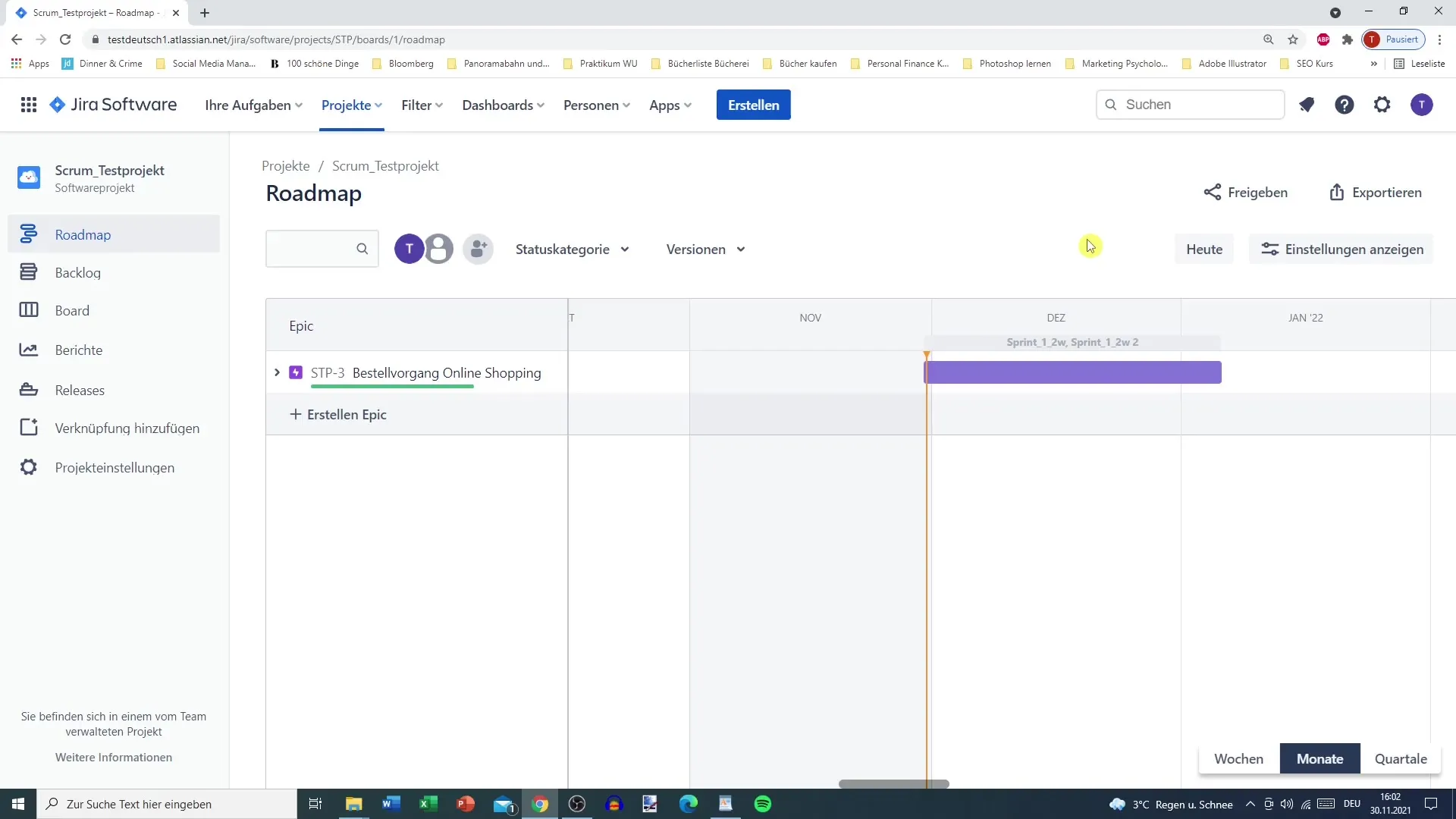Click Einstellungen anzeigen button
The image size is (1456, 819).
[1343, 249]
